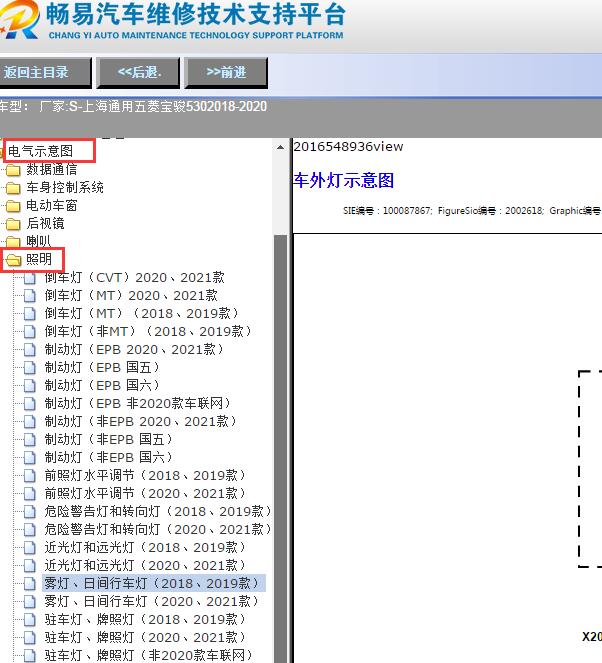The image size is (602, 663).
Task: Select the 照明 tree label
Action: tap(39, 259)
